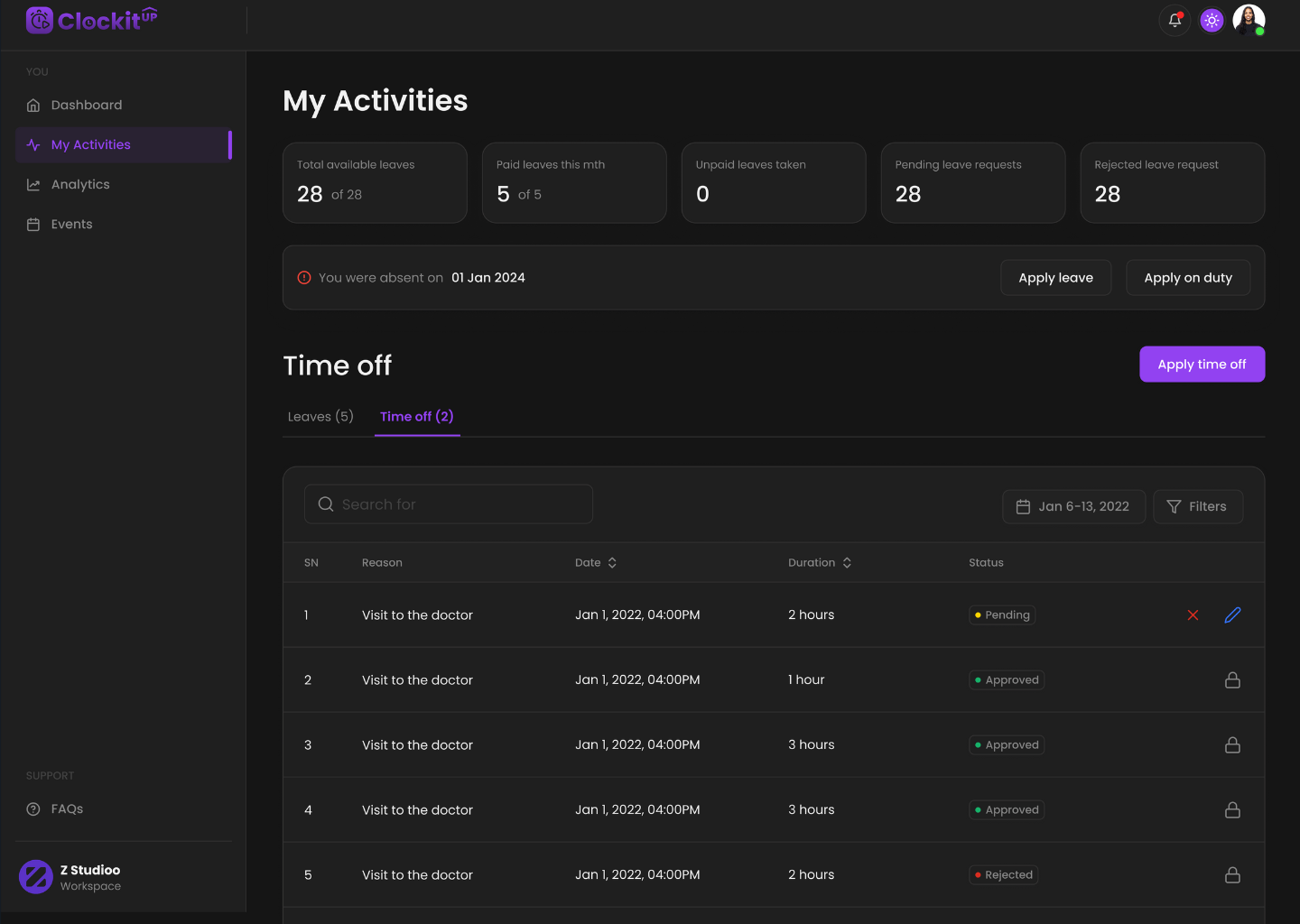Click the Apply on duty button
Viewport: 1300px width, 924px height.
click(1187, 278)
